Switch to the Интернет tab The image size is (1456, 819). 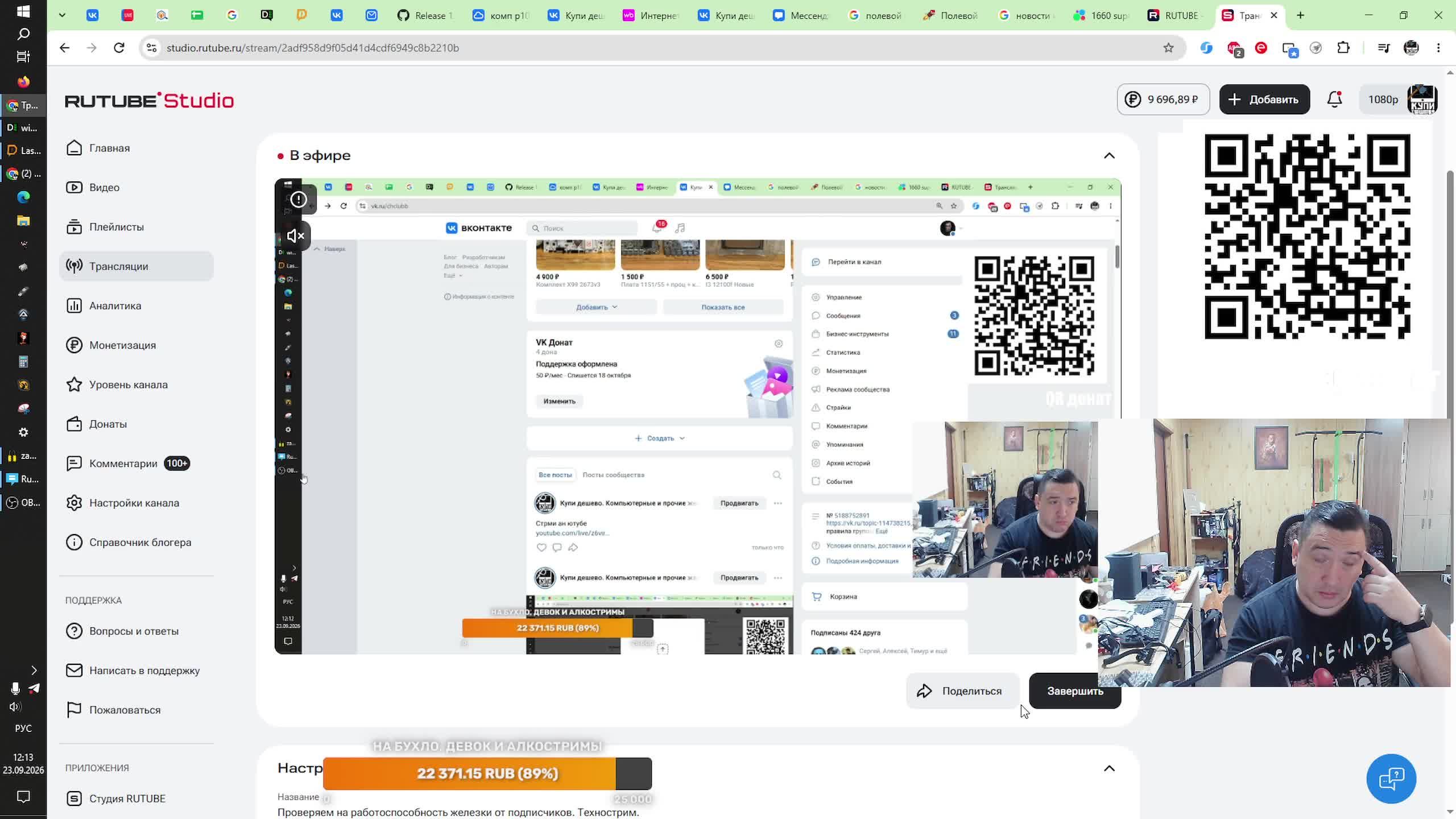[651, 15]
